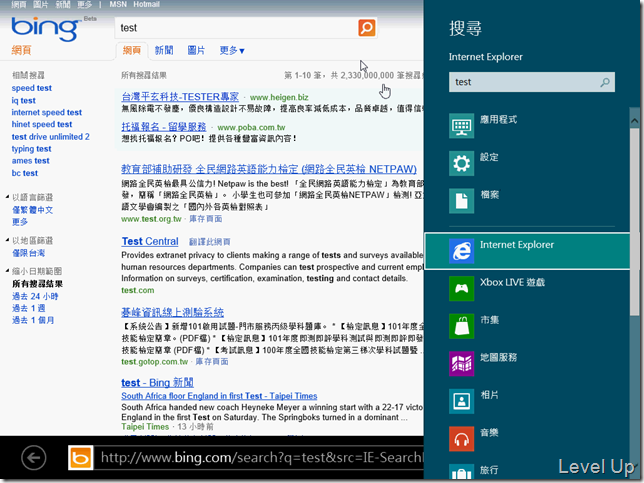Choose the 旅行 Travel icon
Screen dimensions: 644x483
coord(462,472)
